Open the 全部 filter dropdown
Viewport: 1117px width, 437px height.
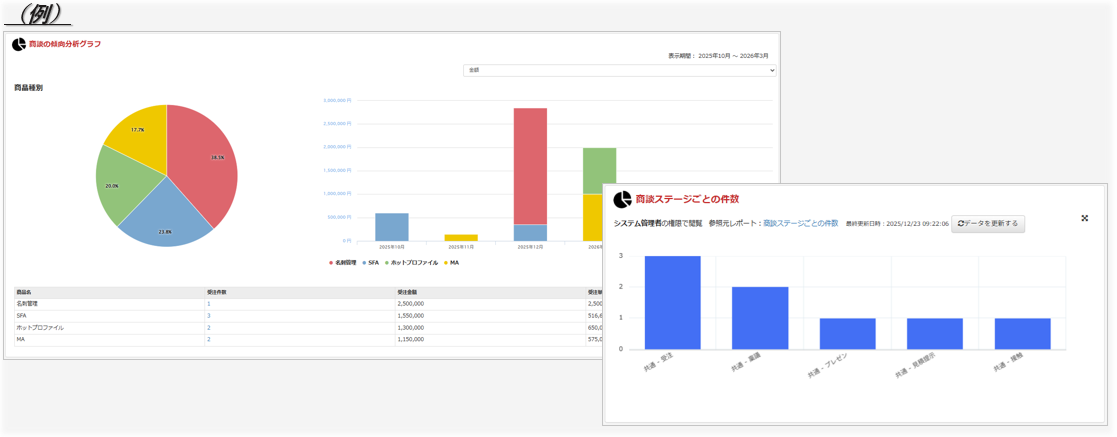click(619, 70)
